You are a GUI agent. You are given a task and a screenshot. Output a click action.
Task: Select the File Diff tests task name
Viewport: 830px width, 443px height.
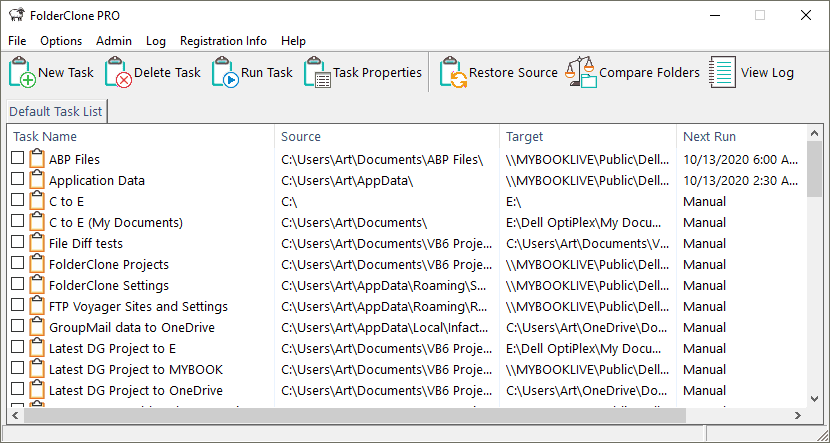[86, 243]
